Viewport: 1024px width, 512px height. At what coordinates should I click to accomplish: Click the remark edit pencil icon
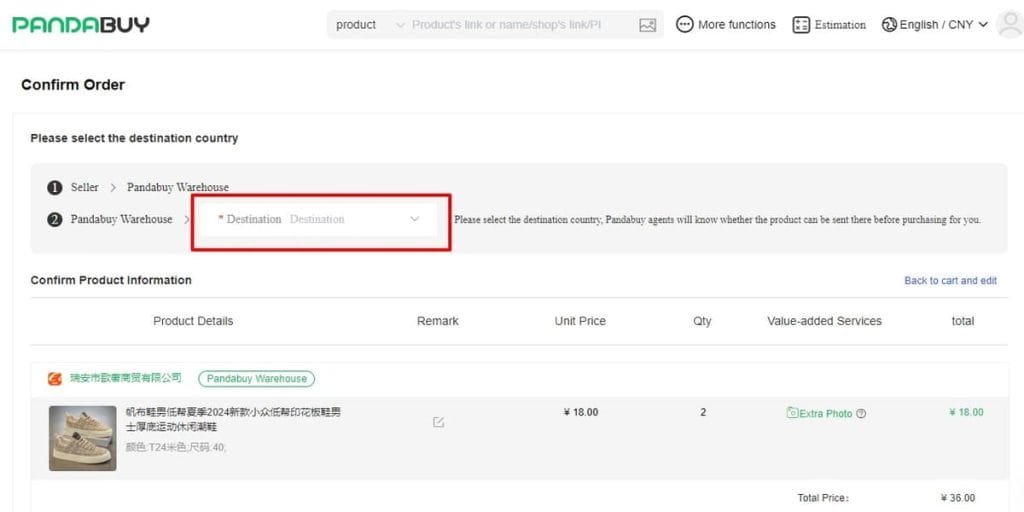[438, 422]
